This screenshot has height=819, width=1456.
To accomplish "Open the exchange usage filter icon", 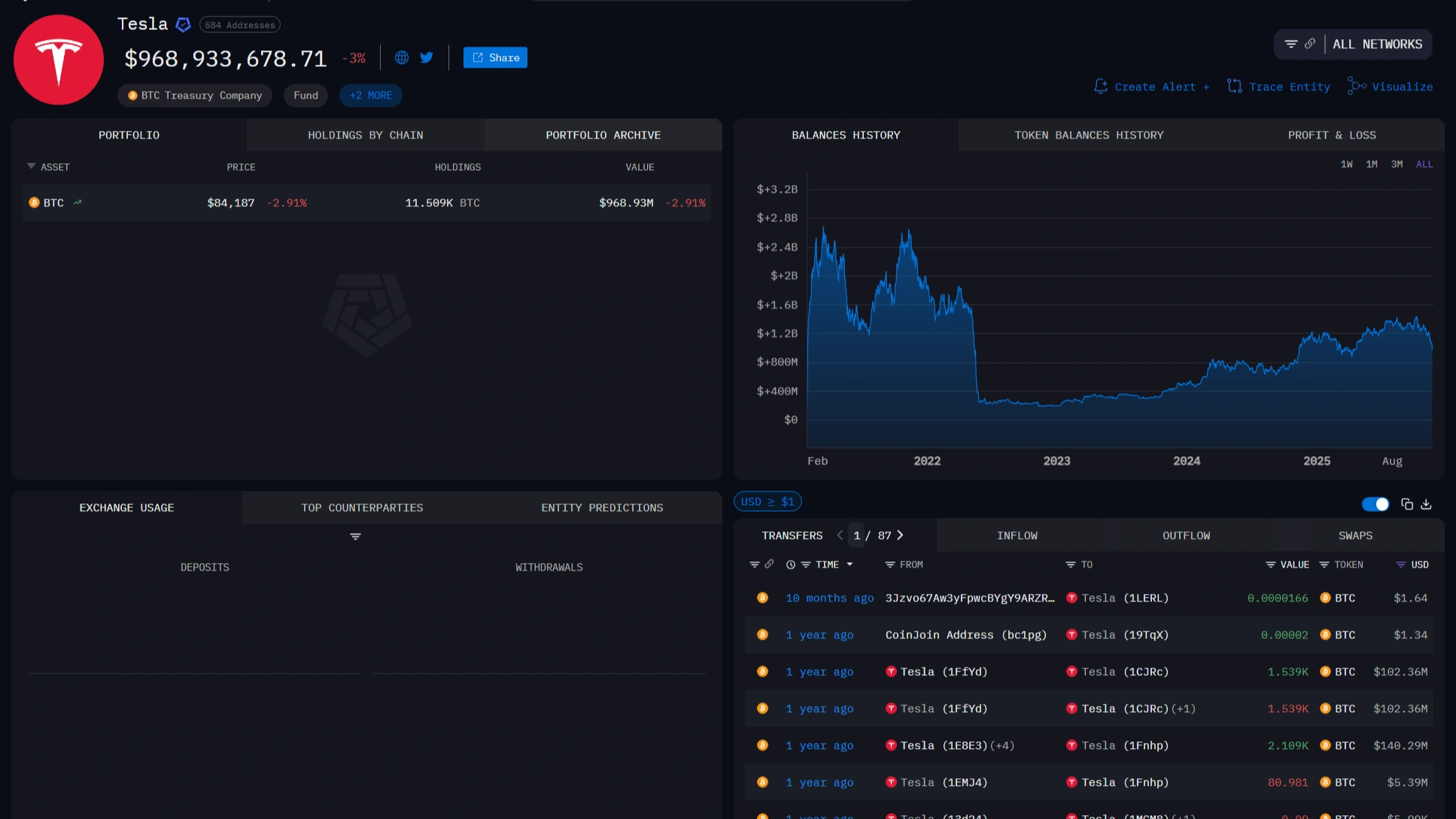I will point(355,537).
